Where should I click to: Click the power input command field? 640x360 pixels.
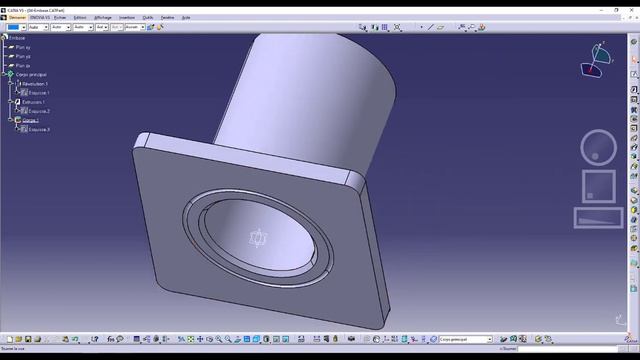coord(567,349)
